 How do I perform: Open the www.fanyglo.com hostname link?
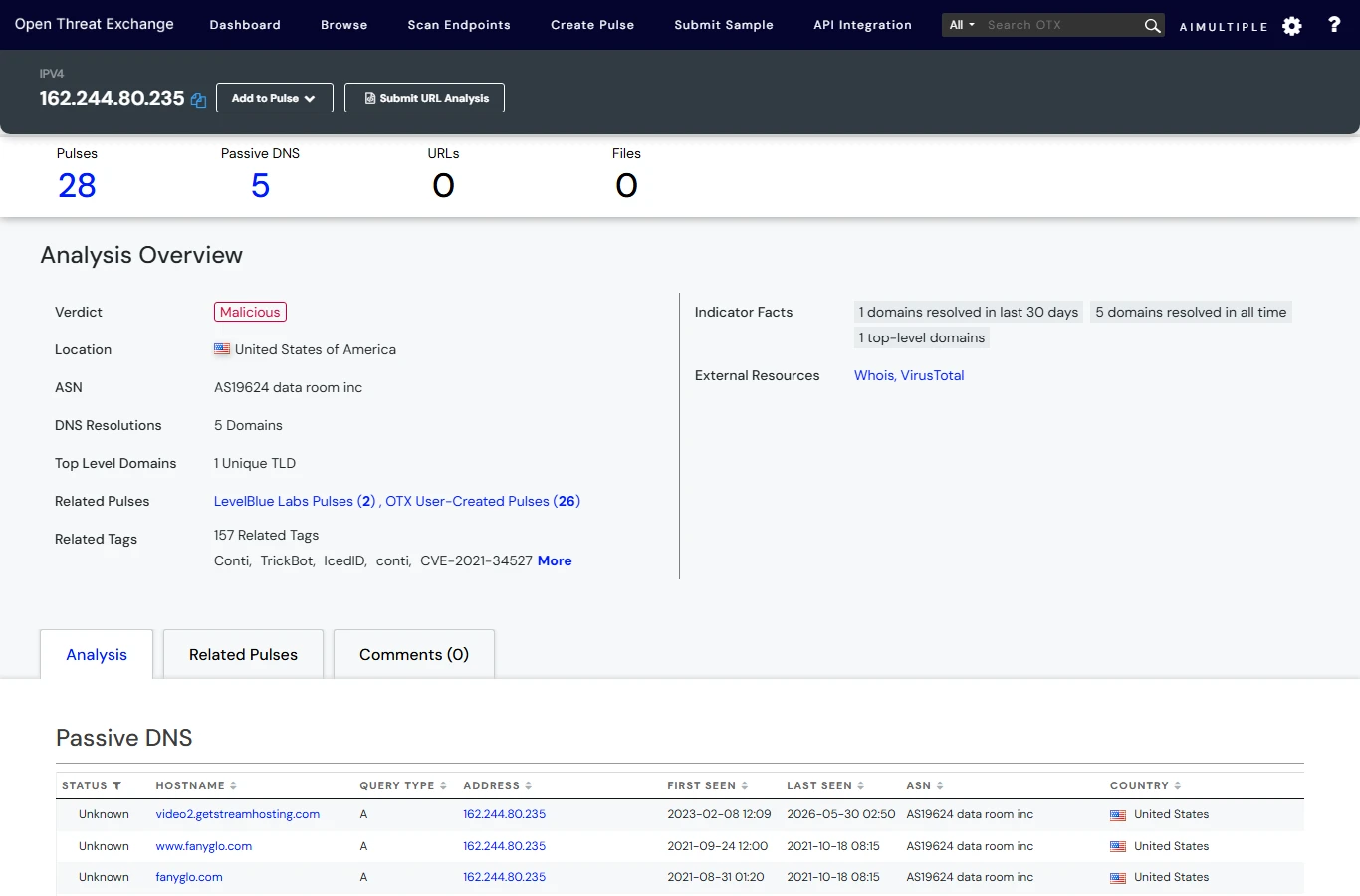point(204,846)
